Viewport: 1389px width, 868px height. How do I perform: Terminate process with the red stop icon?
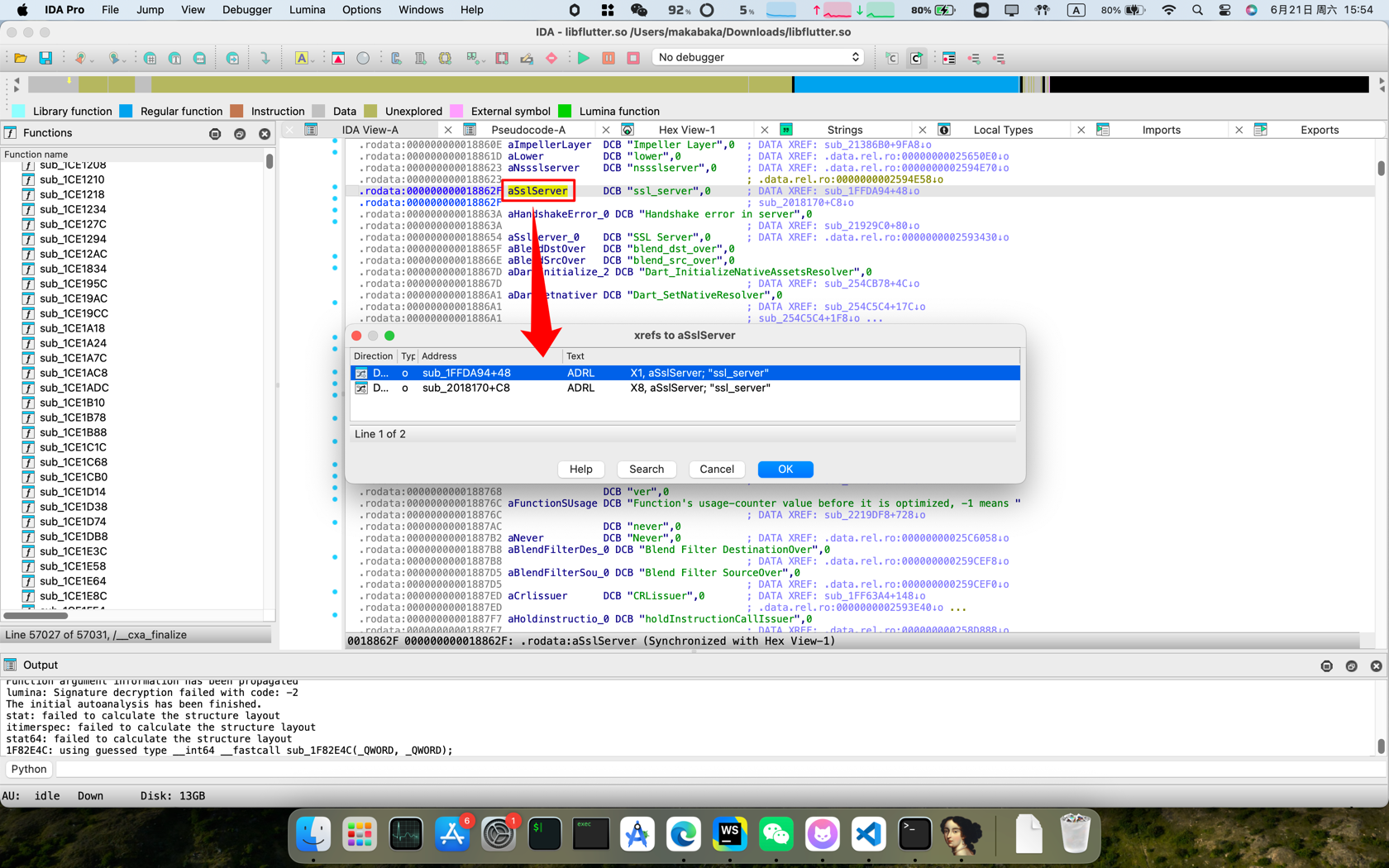[633, 58]
